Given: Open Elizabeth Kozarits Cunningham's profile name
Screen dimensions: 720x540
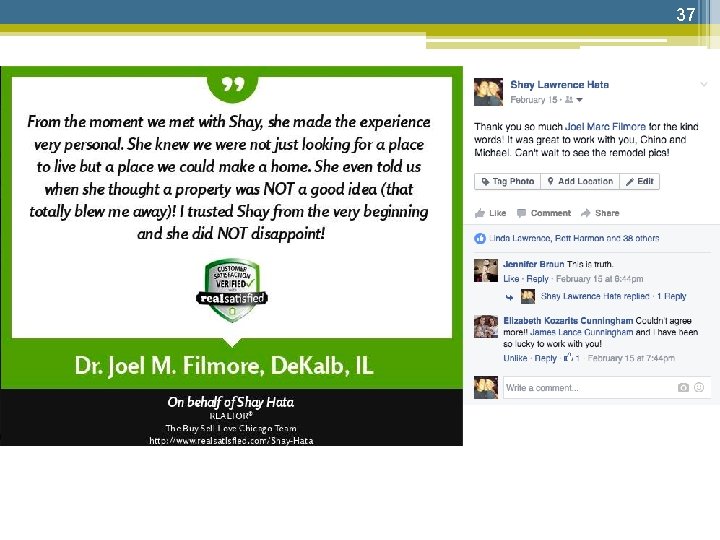Looking at the screenshot, I should [x=568, y=321].
